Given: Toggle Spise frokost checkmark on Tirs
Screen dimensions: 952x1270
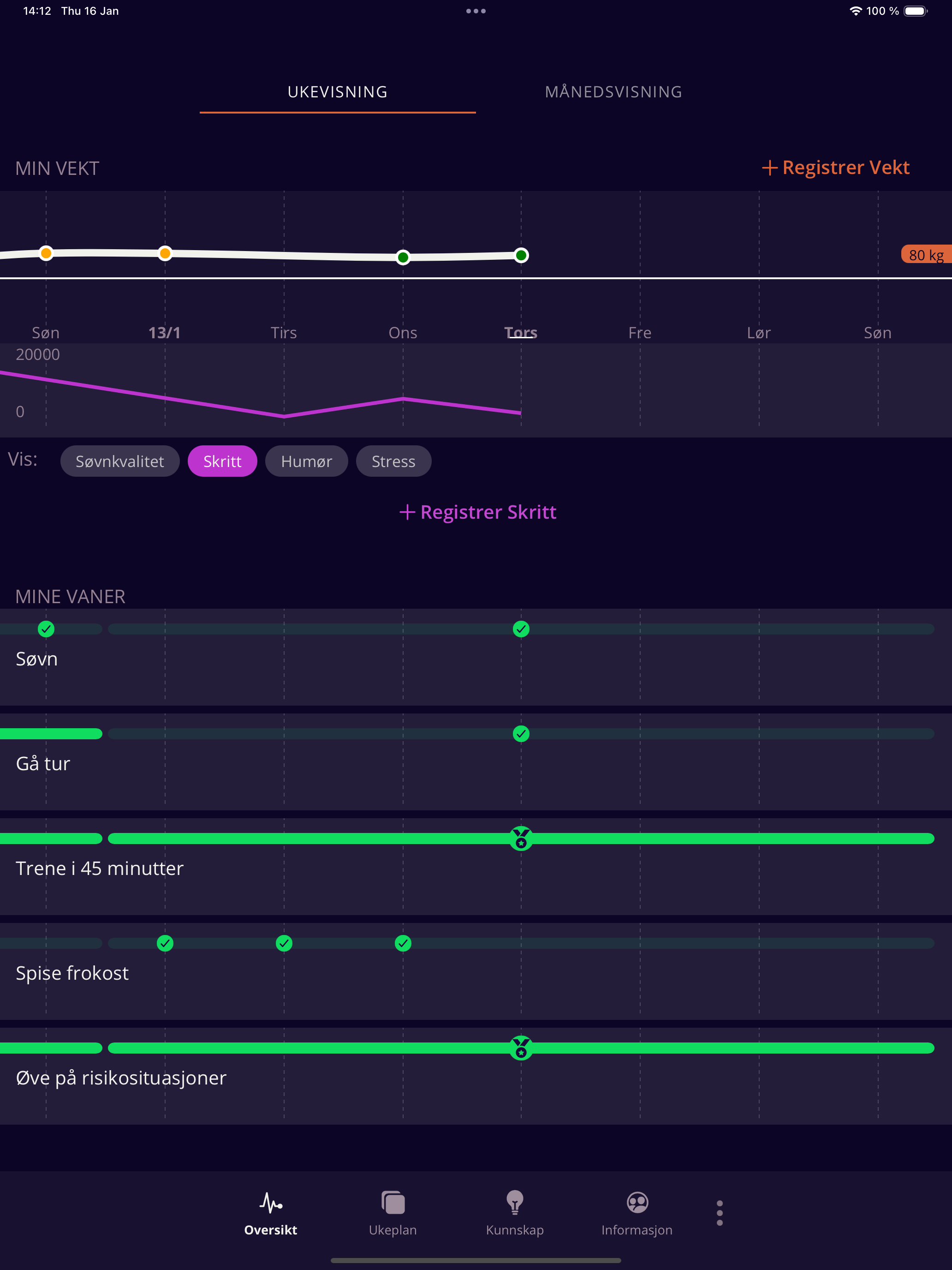Looking at the screenshot, I should tap(284, 943).
